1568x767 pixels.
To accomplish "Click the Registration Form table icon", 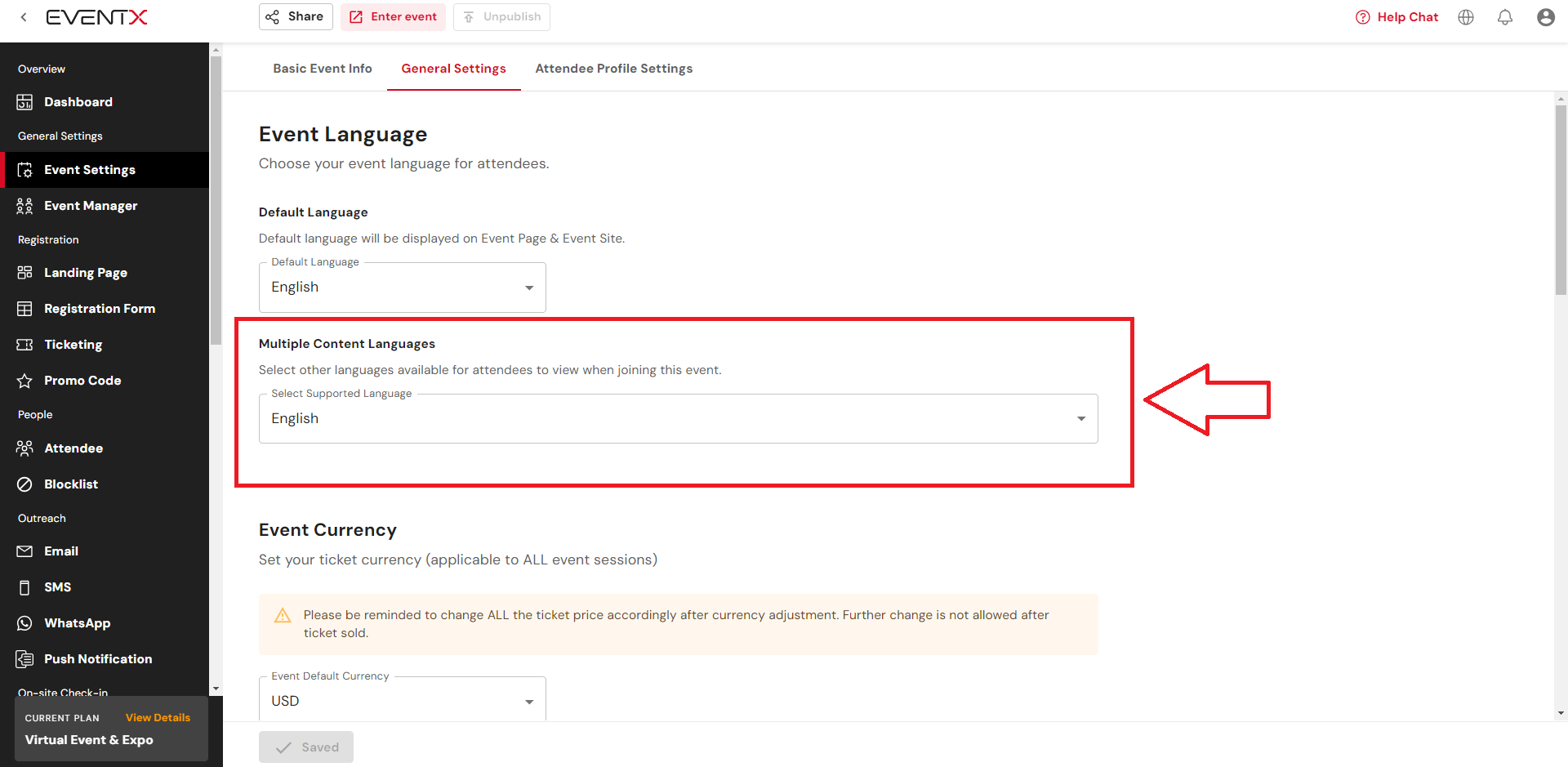I will coord(24,309).
